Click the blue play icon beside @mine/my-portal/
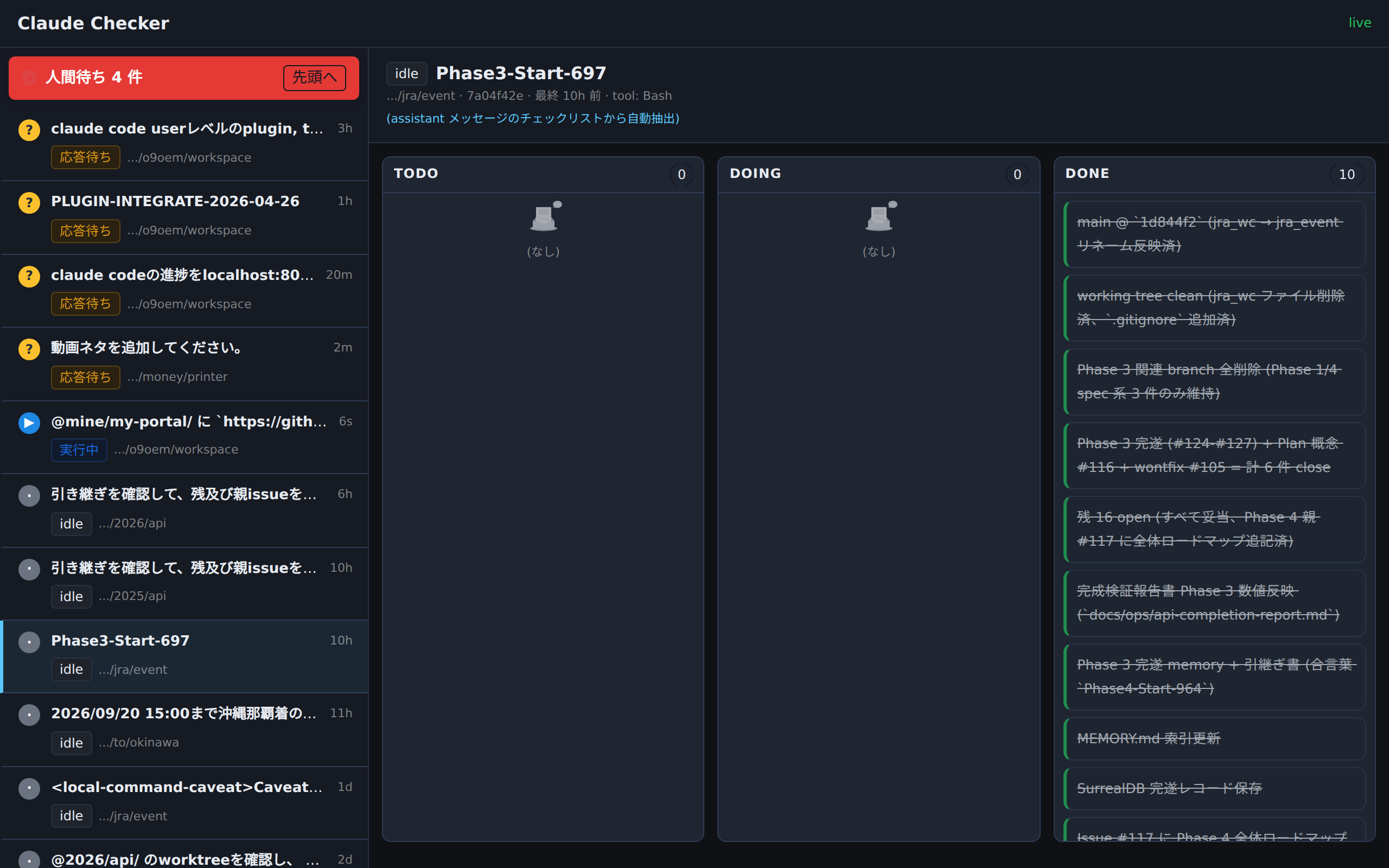This screenshot has height=868, width=1389. click(29, 423)
